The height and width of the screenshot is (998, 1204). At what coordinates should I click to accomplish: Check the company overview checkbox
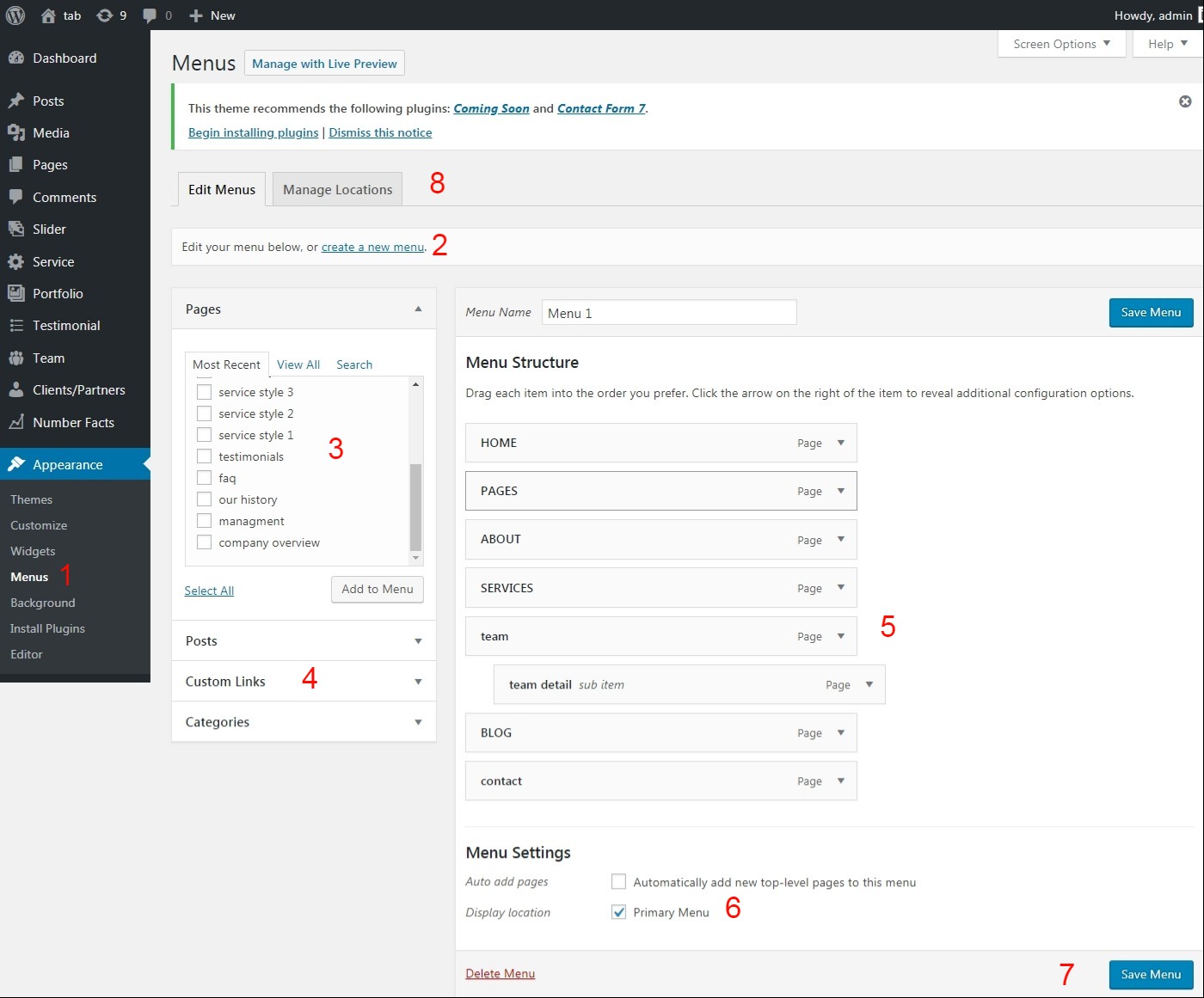pyautogui.click(x=204, y=542)
